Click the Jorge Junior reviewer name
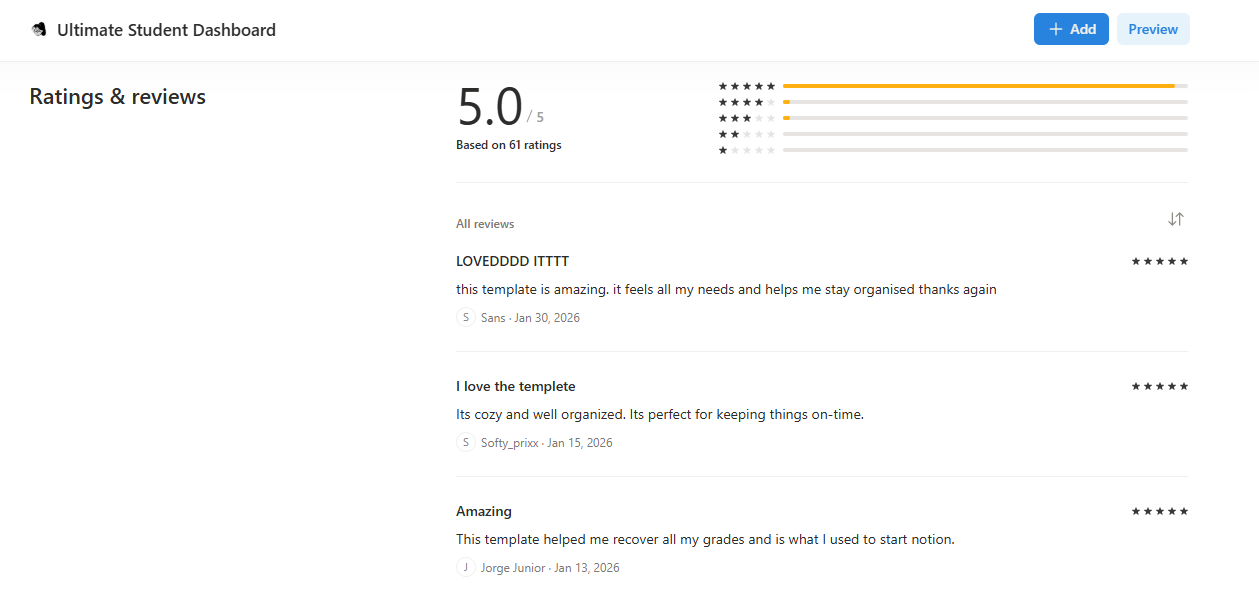This screenshot has width=1259, height=600. click(x=513, y=568)
